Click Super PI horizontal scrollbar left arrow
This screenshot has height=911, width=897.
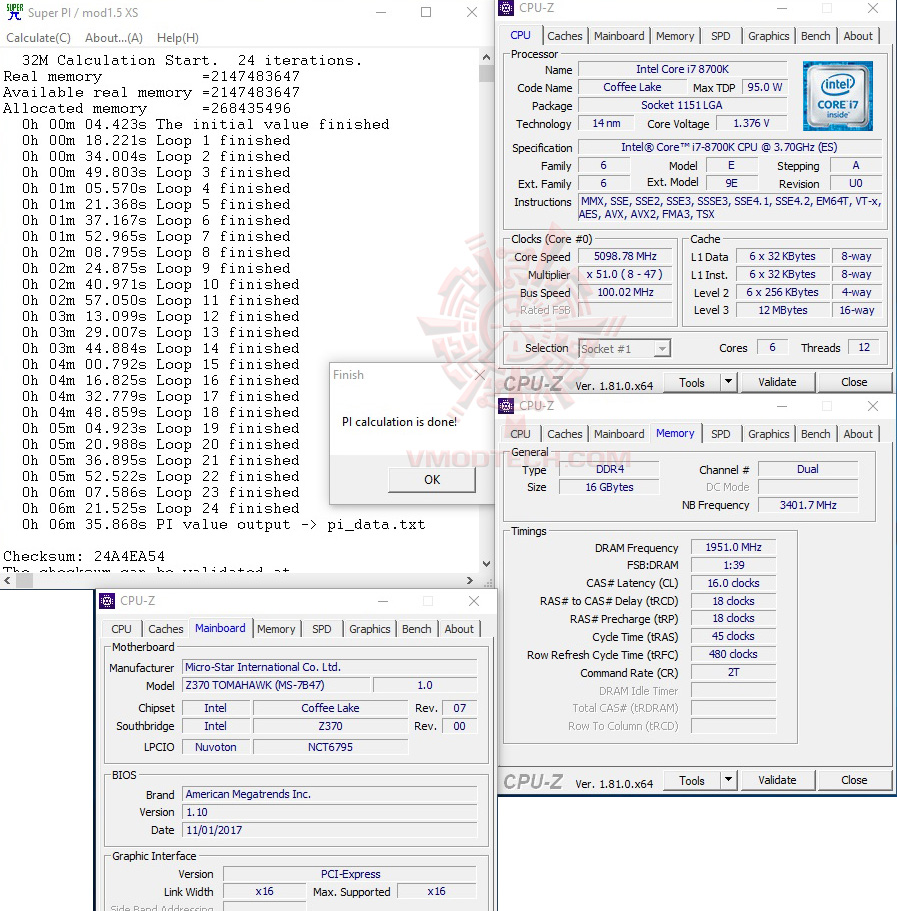click(6, 580)
